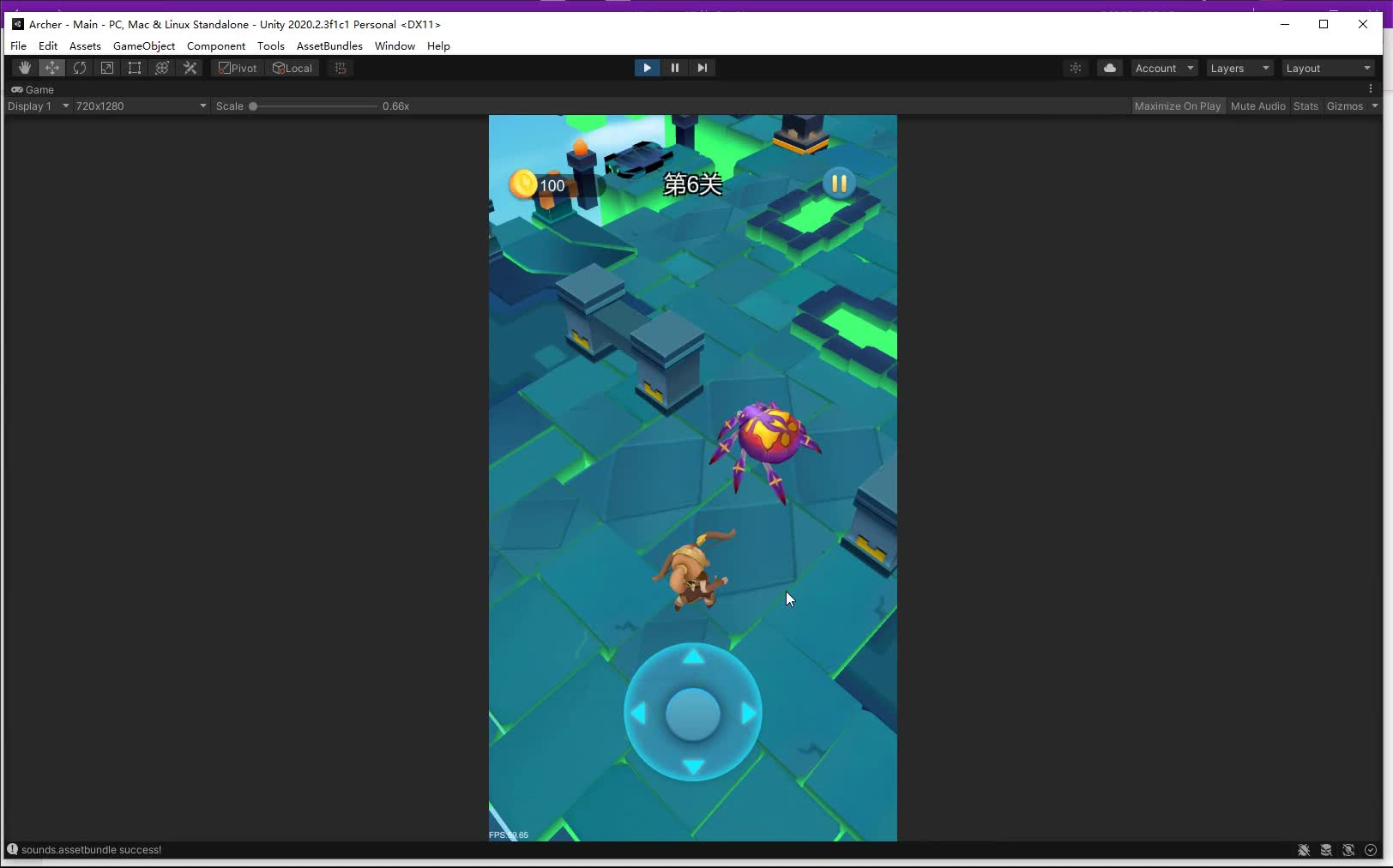Toggle the scene lighting icon

(1076, 68)
